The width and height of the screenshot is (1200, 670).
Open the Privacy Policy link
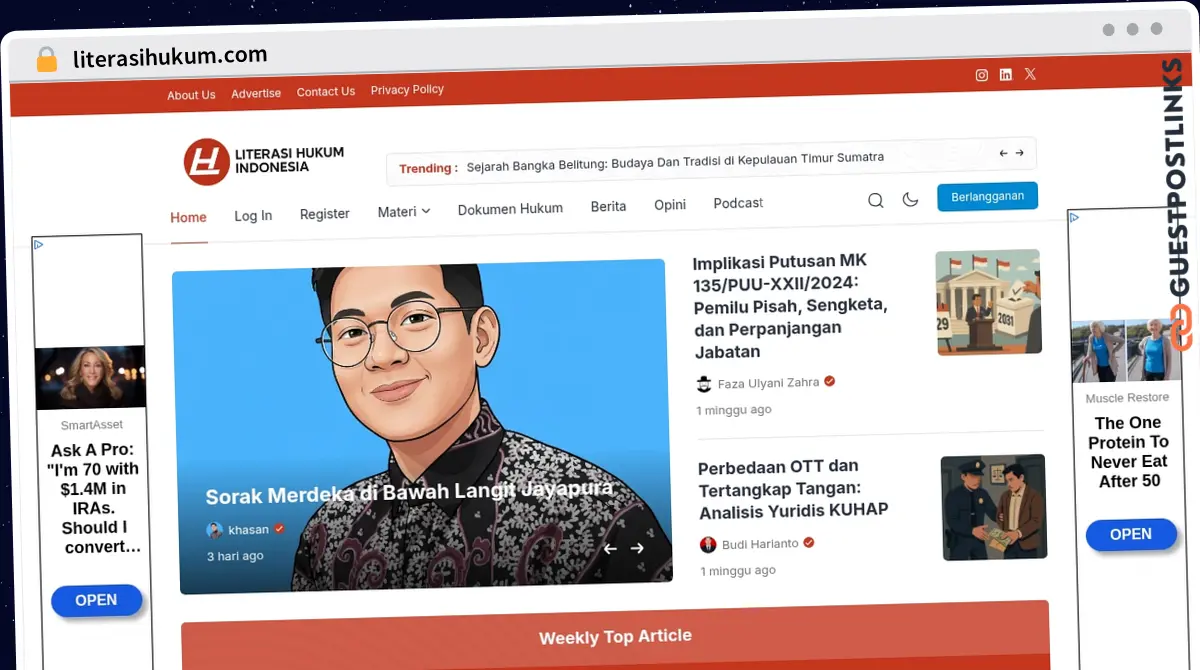click(407, 90)
